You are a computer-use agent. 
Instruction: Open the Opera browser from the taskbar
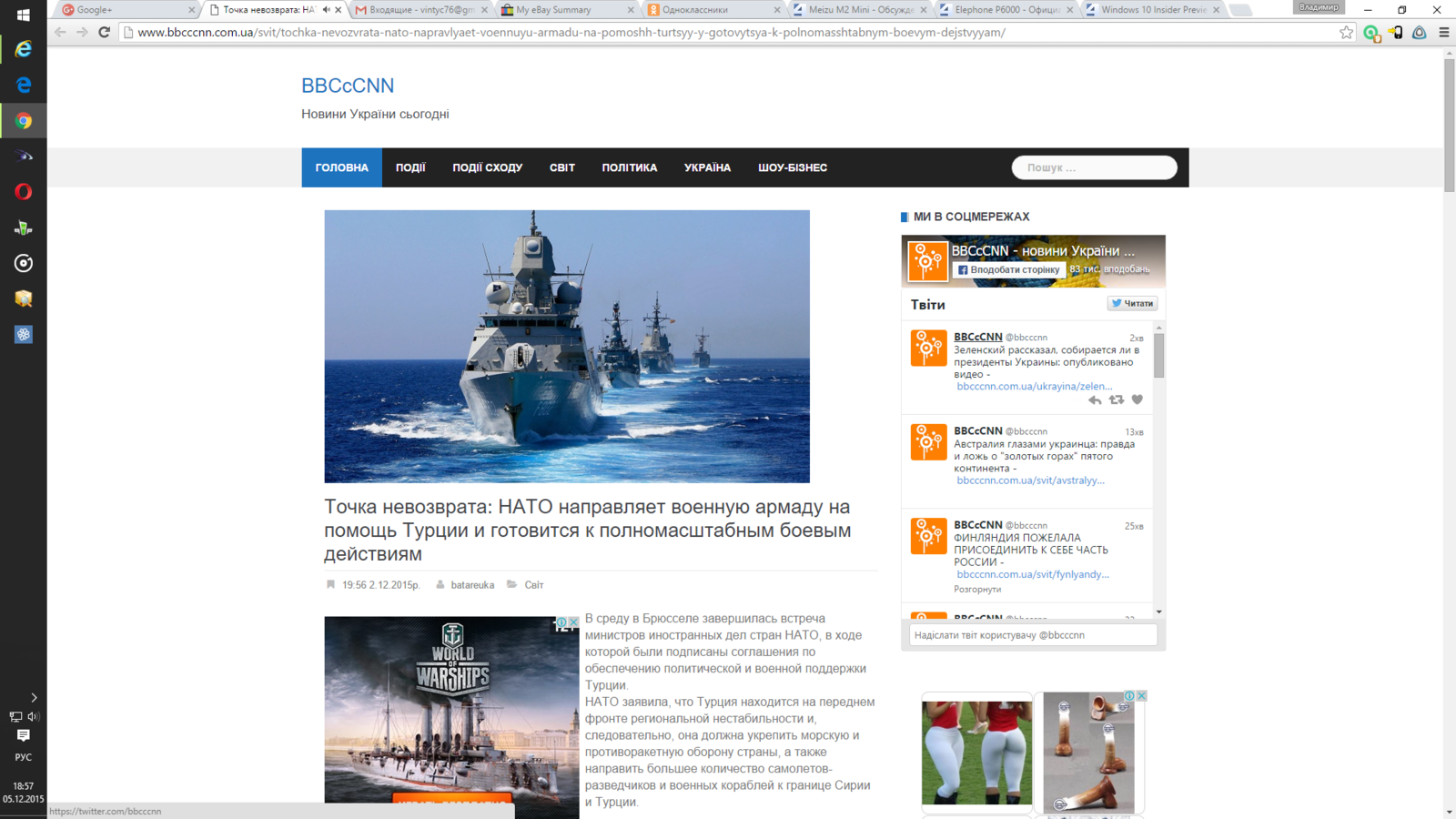[24, 192]
